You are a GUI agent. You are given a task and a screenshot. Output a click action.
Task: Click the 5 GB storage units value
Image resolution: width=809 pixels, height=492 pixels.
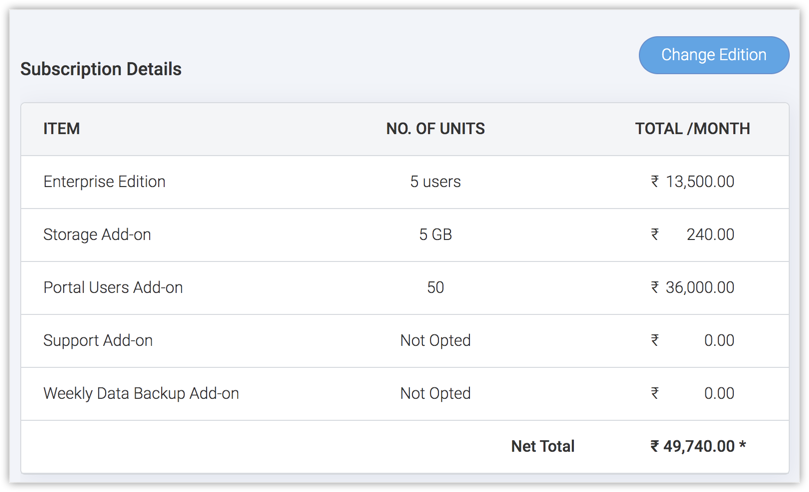pos(435,235)
